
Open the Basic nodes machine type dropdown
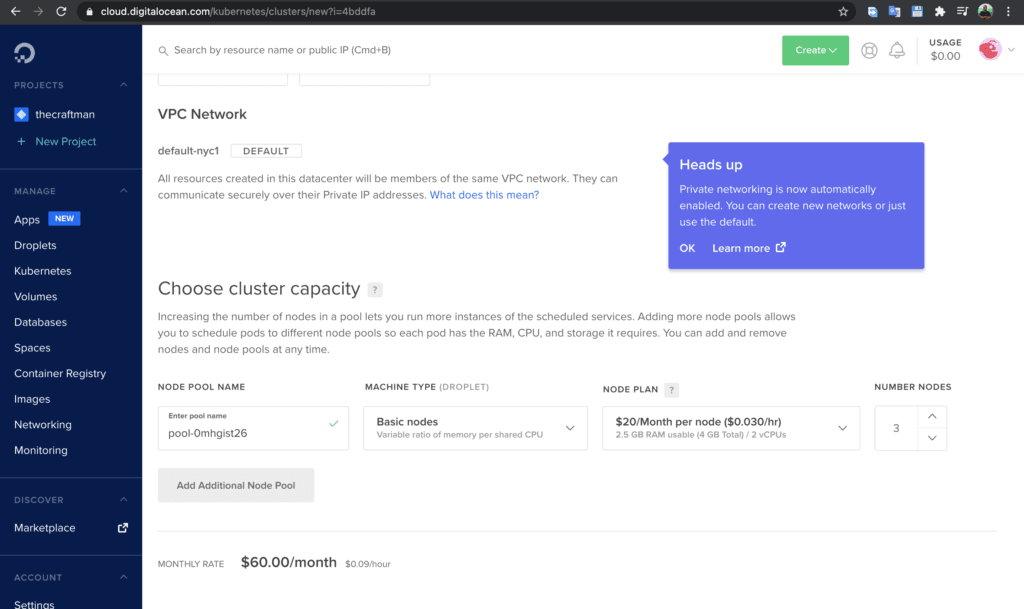(x=475, y=428)
